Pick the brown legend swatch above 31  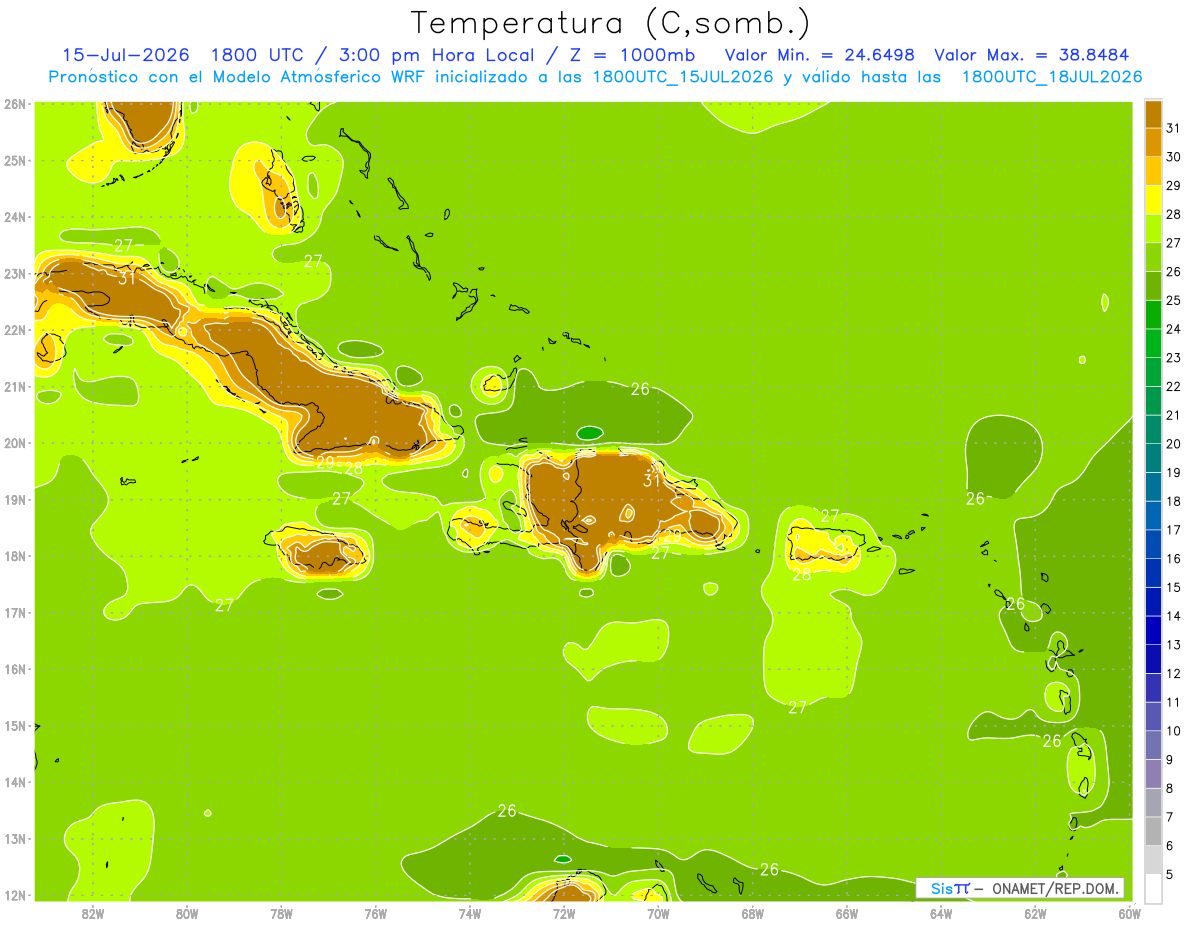(1153, 114)
